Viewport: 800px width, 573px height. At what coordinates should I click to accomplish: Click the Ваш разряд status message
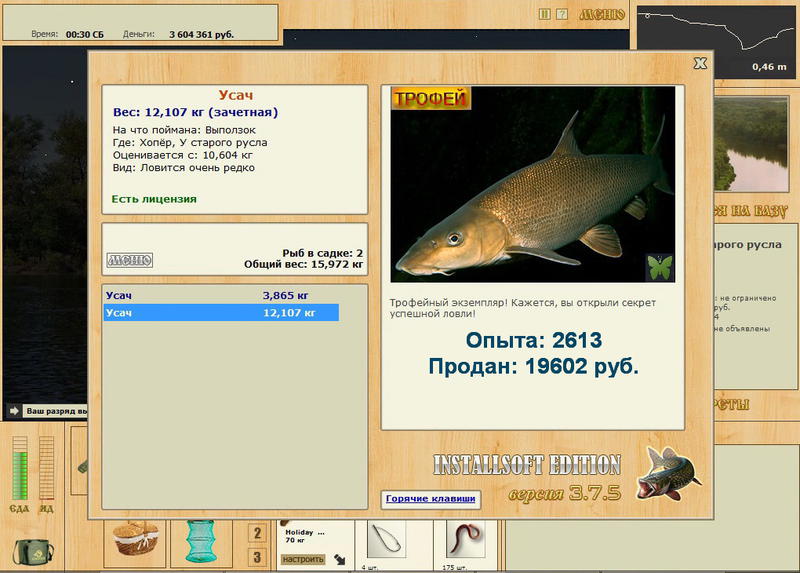57,411
